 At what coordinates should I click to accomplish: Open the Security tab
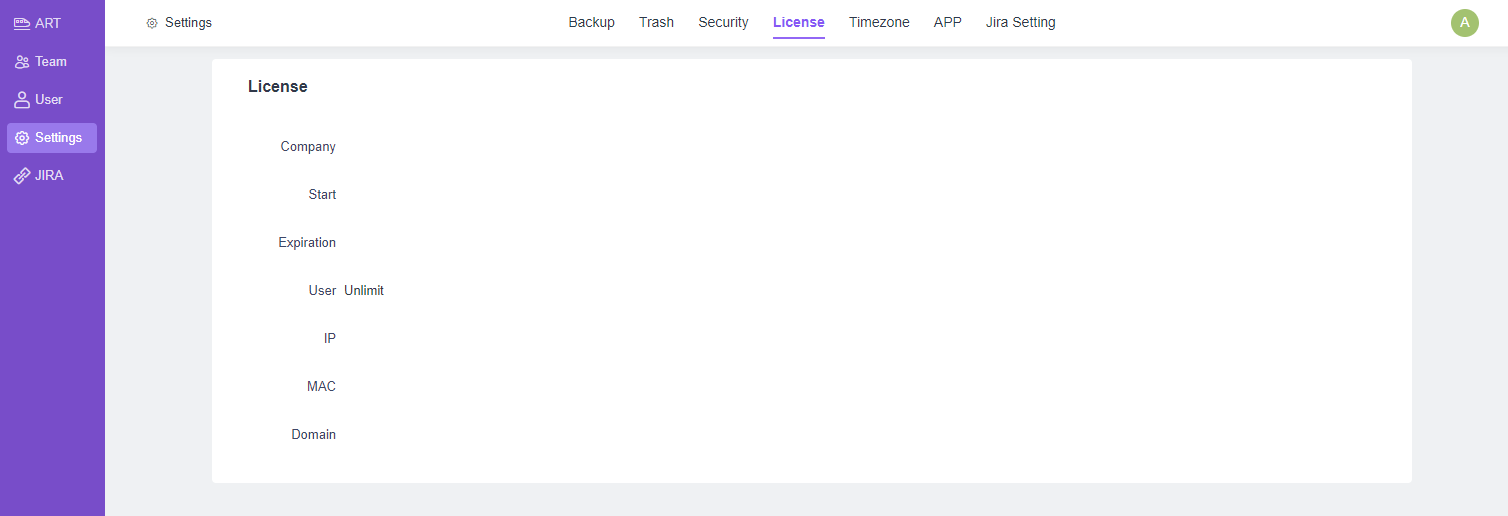click(x=723, y=22)
